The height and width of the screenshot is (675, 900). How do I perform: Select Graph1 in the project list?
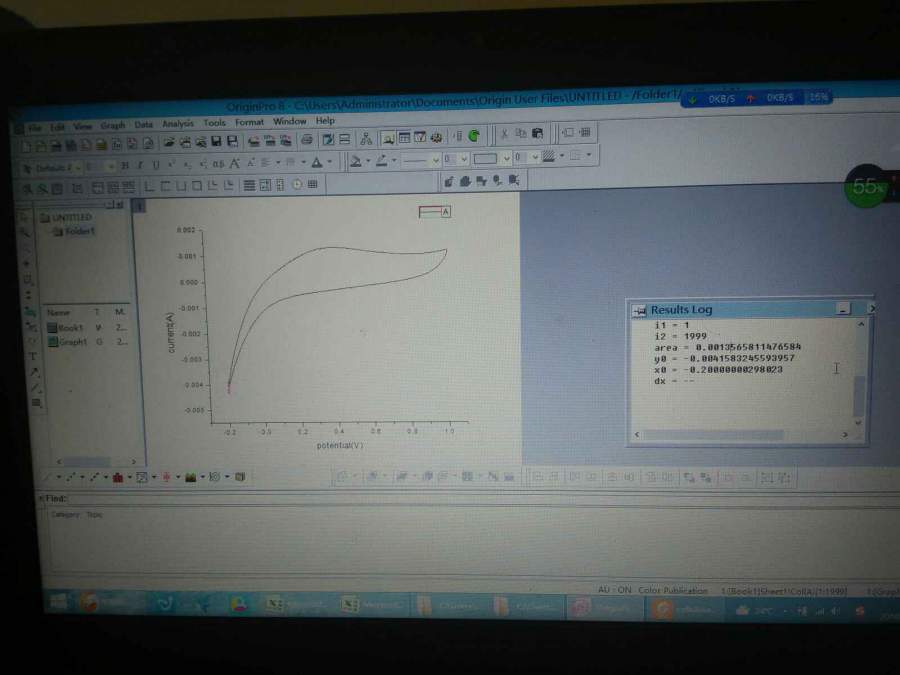67,342
